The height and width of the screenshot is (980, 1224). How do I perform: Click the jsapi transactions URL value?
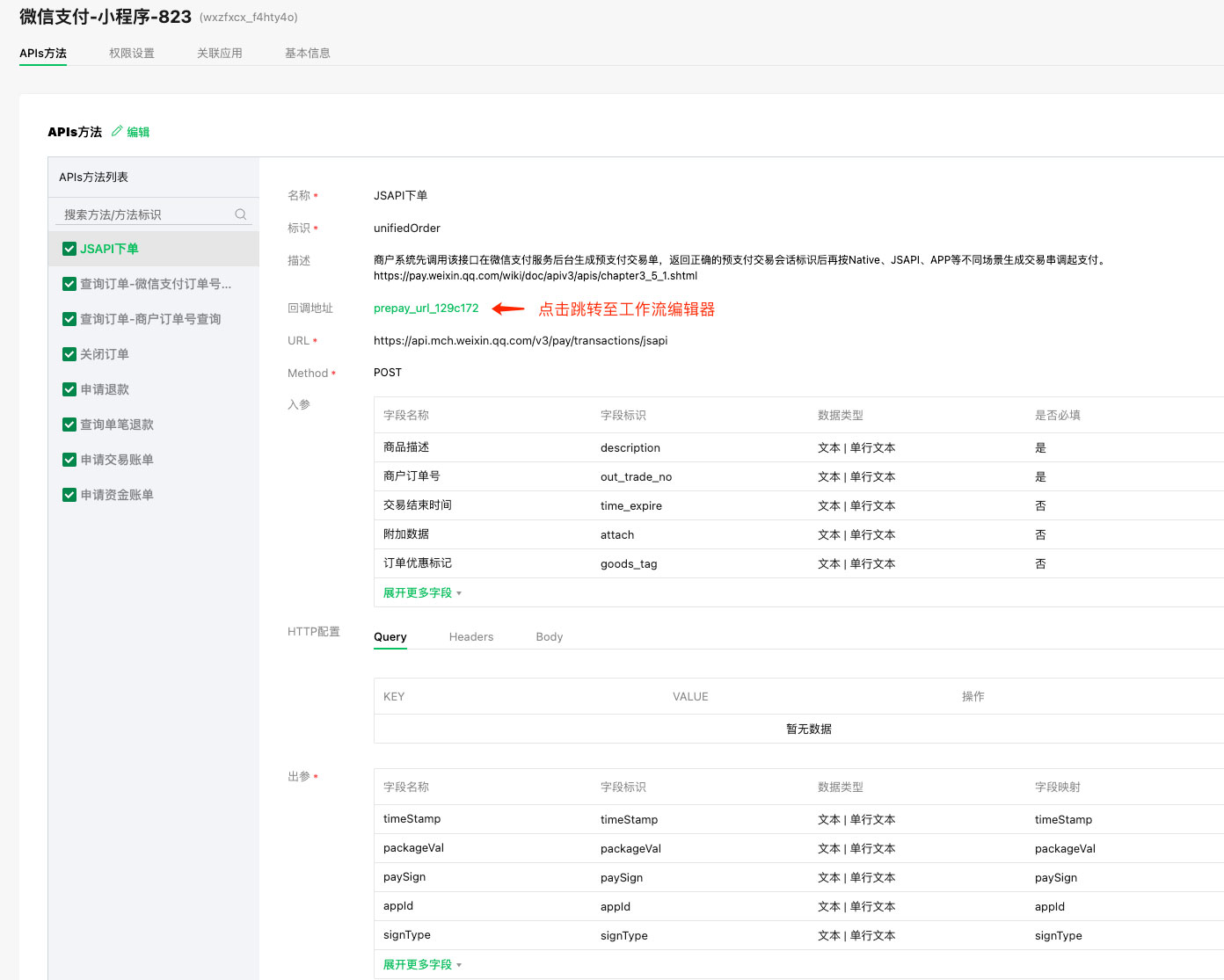[x=521, y=341]
